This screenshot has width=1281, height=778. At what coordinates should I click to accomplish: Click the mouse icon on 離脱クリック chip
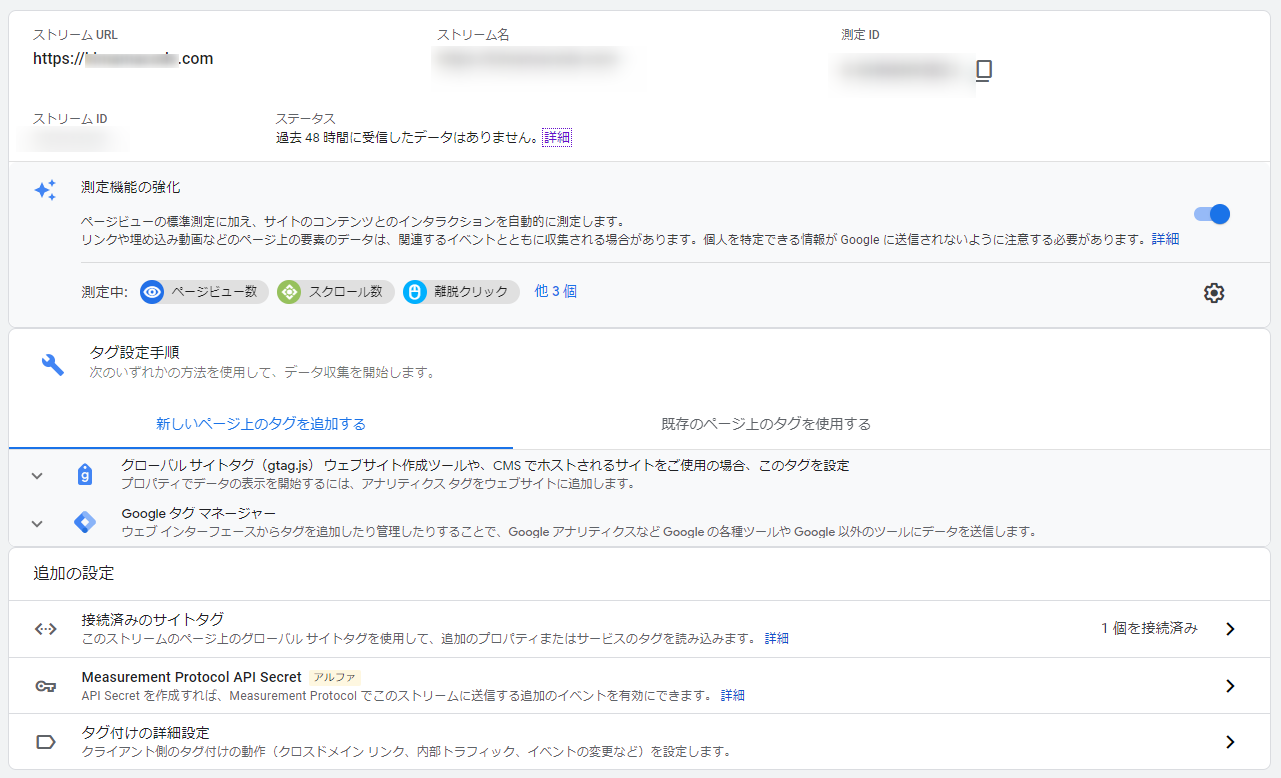pos(415,292)
